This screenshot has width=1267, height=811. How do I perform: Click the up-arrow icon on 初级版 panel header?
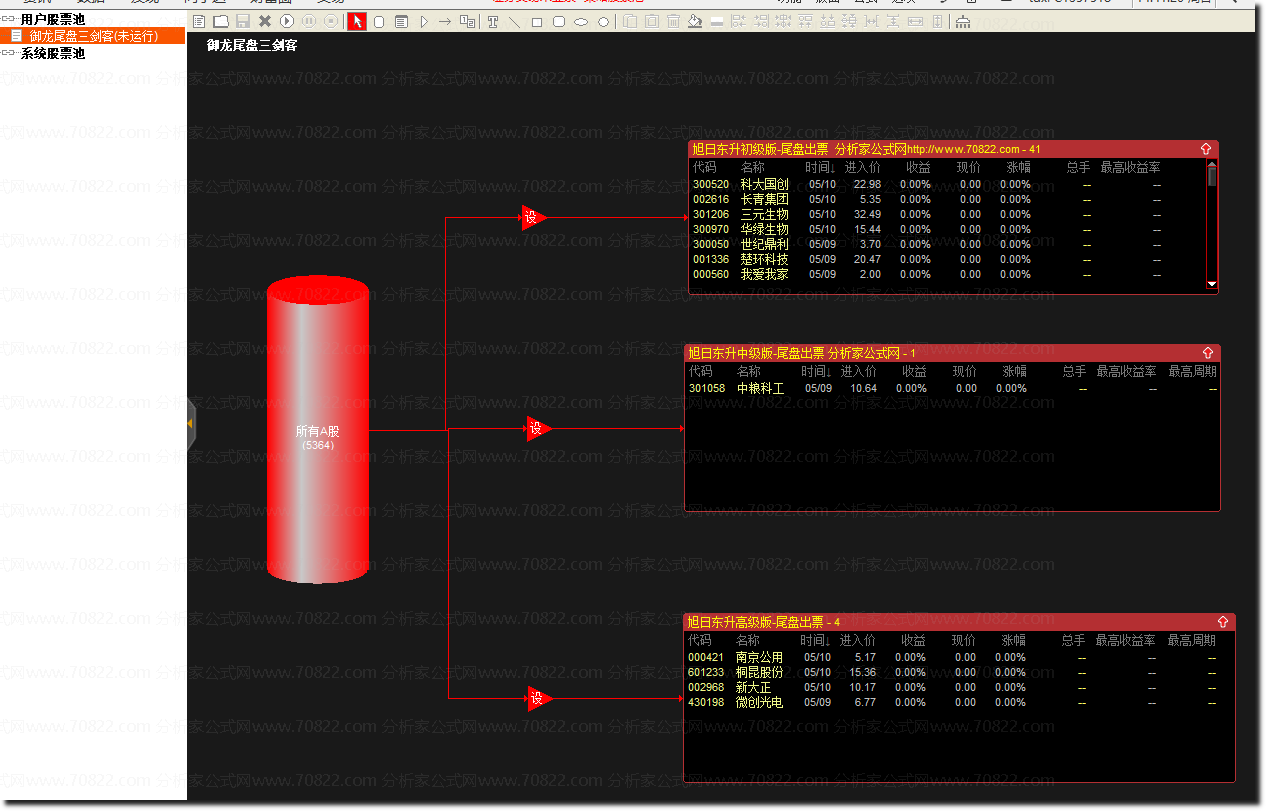tap(1206, 149)
